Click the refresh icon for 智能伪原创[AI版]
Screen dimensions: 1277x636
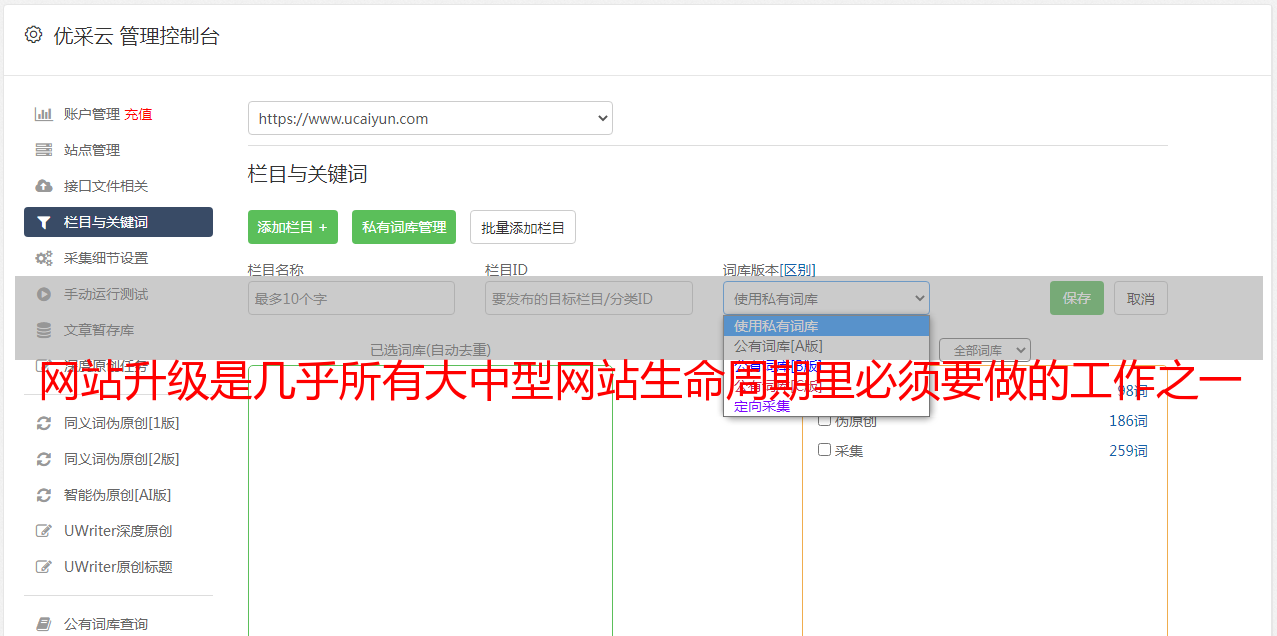pos(43,495)
